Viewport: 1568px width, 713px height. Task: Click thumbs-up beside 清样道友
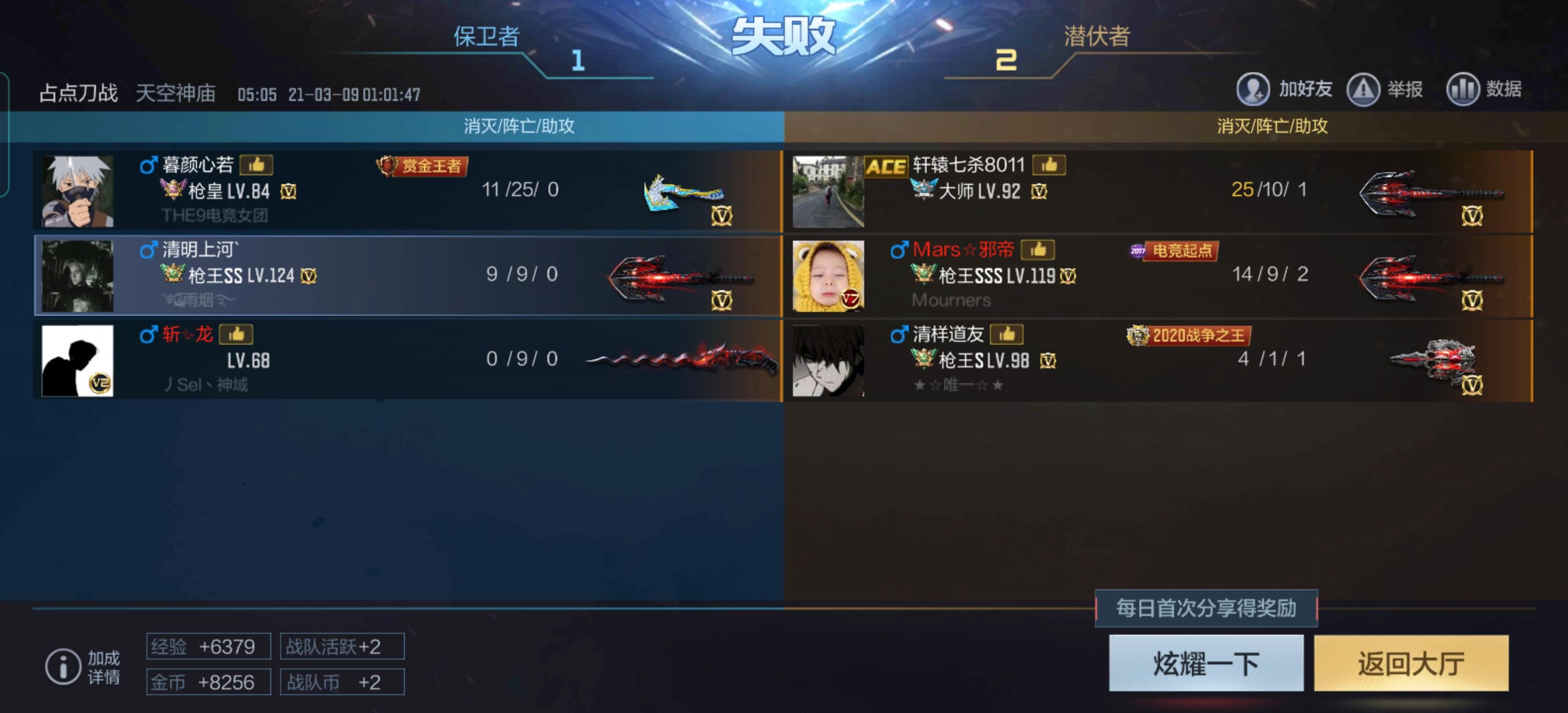[x=1007, y=334]
